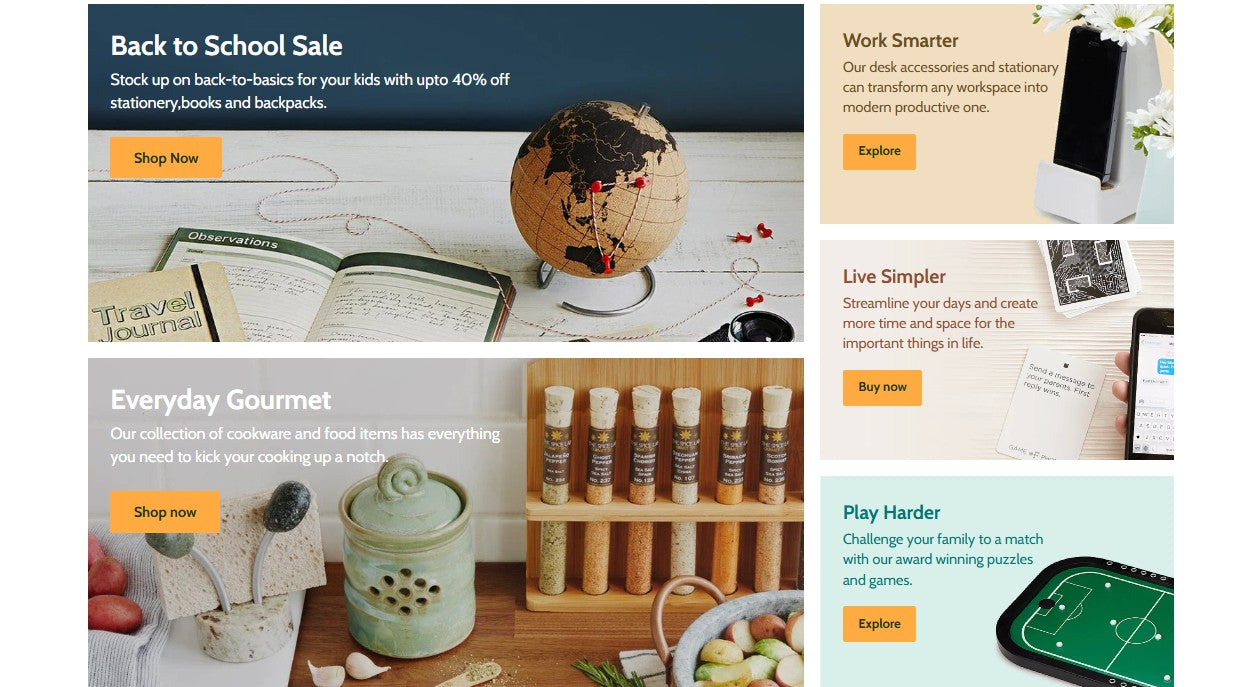Click the Travel Journal book image
The width and height of the screenshot is (1253, 687).
point(160,306)
